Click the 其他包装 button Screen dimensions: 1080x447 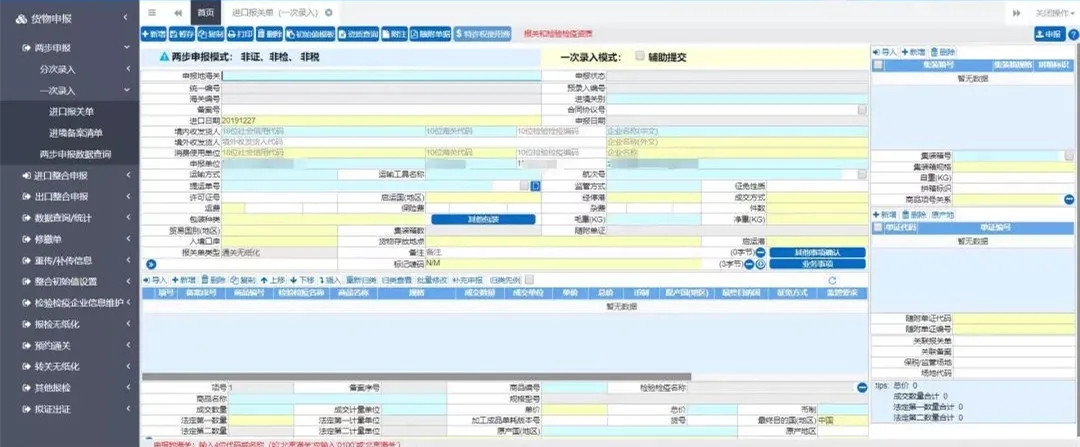pos(483,218)
